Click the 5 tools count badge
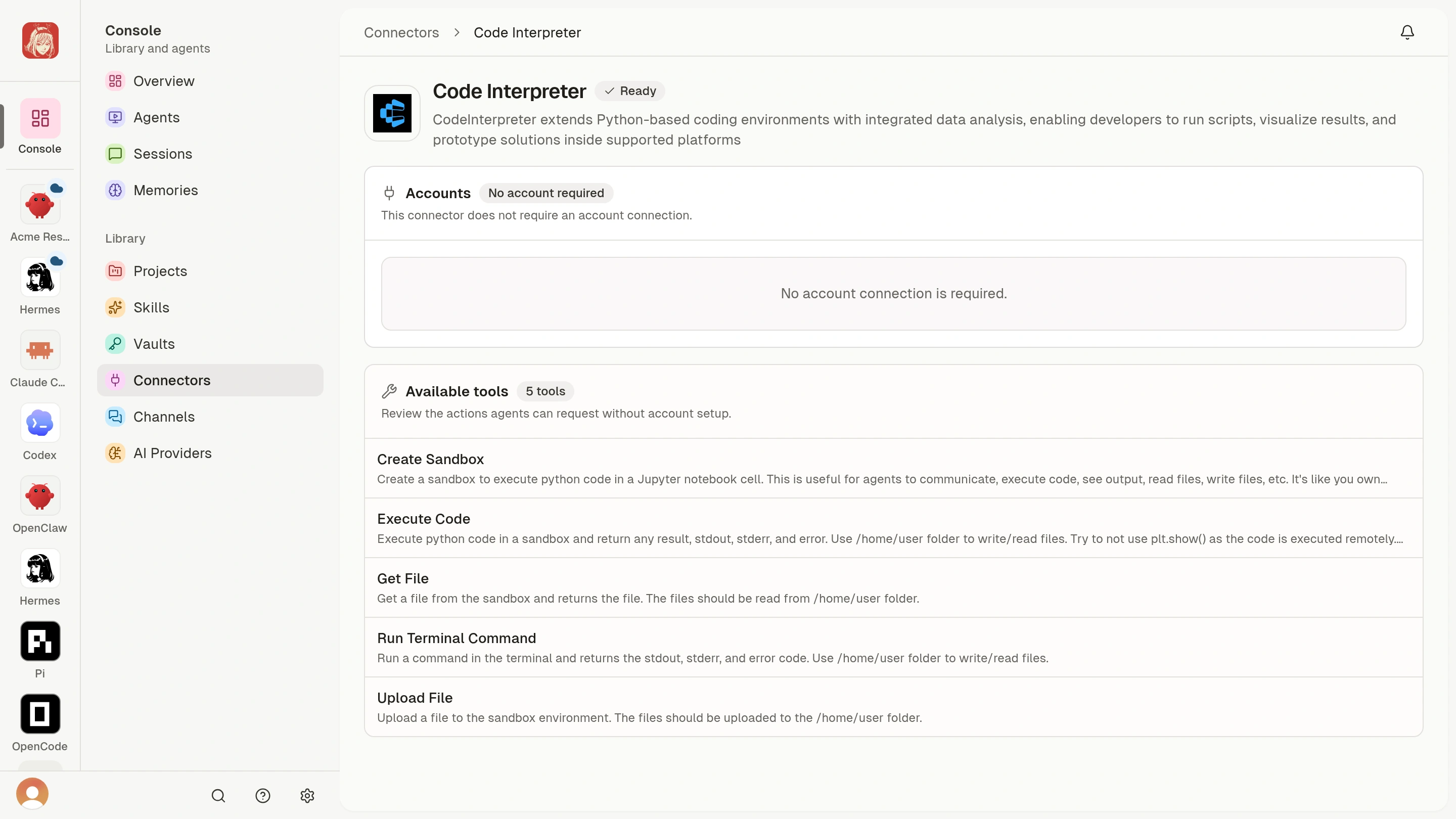1456x819 pixels. click(x=545, y=391)
